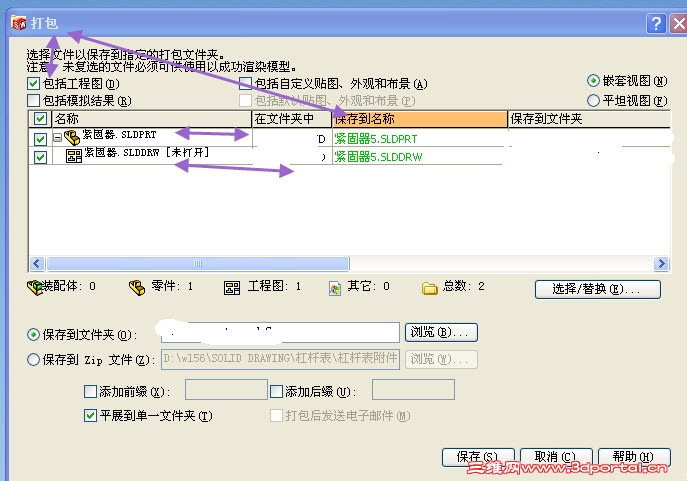Screen dimensions: 687x481
Task: Enable 包括自定义贴图、外观和布景 checkbox
Action: pos(245,83)
